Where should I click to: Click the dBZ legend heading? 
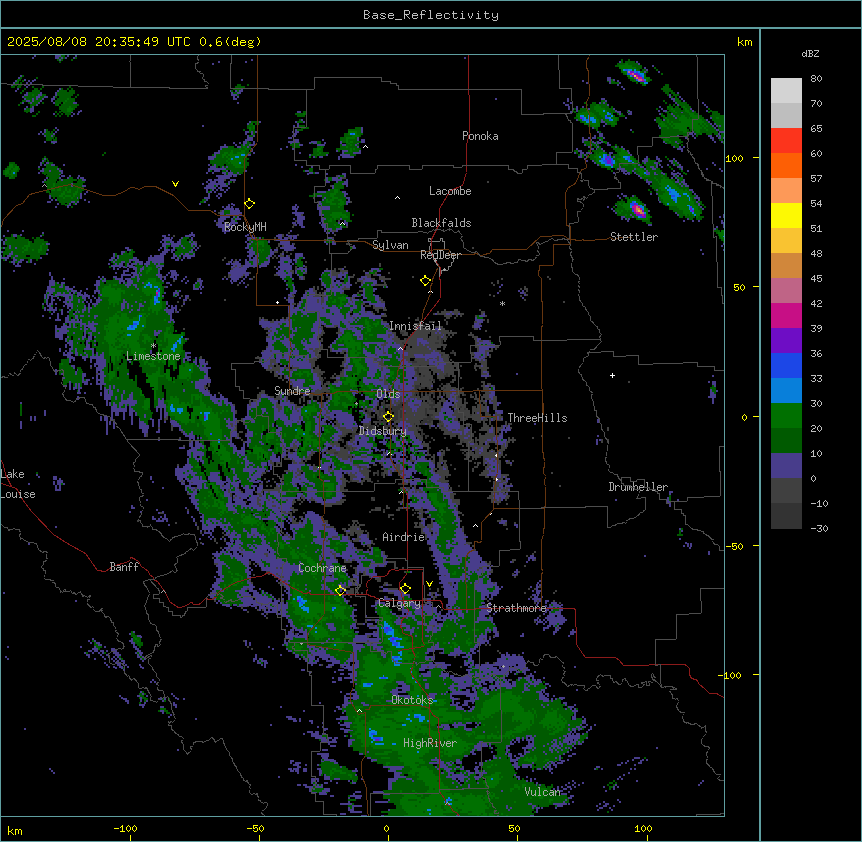pyautogui.click(x=810, y=54)
